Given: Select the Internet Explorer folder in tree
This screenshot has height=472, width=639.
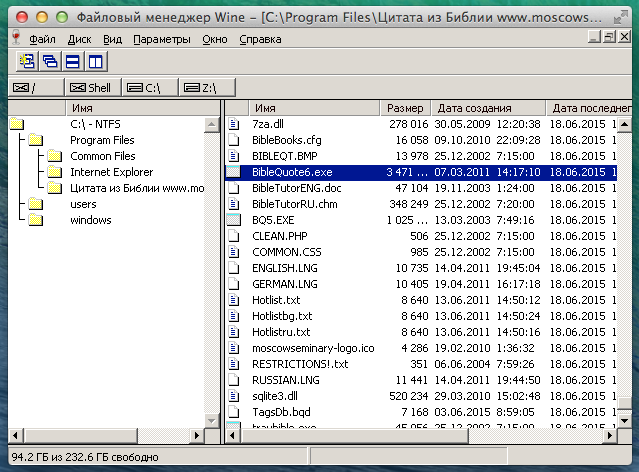Looking at the screenshot, I should (x=111, y=172).
